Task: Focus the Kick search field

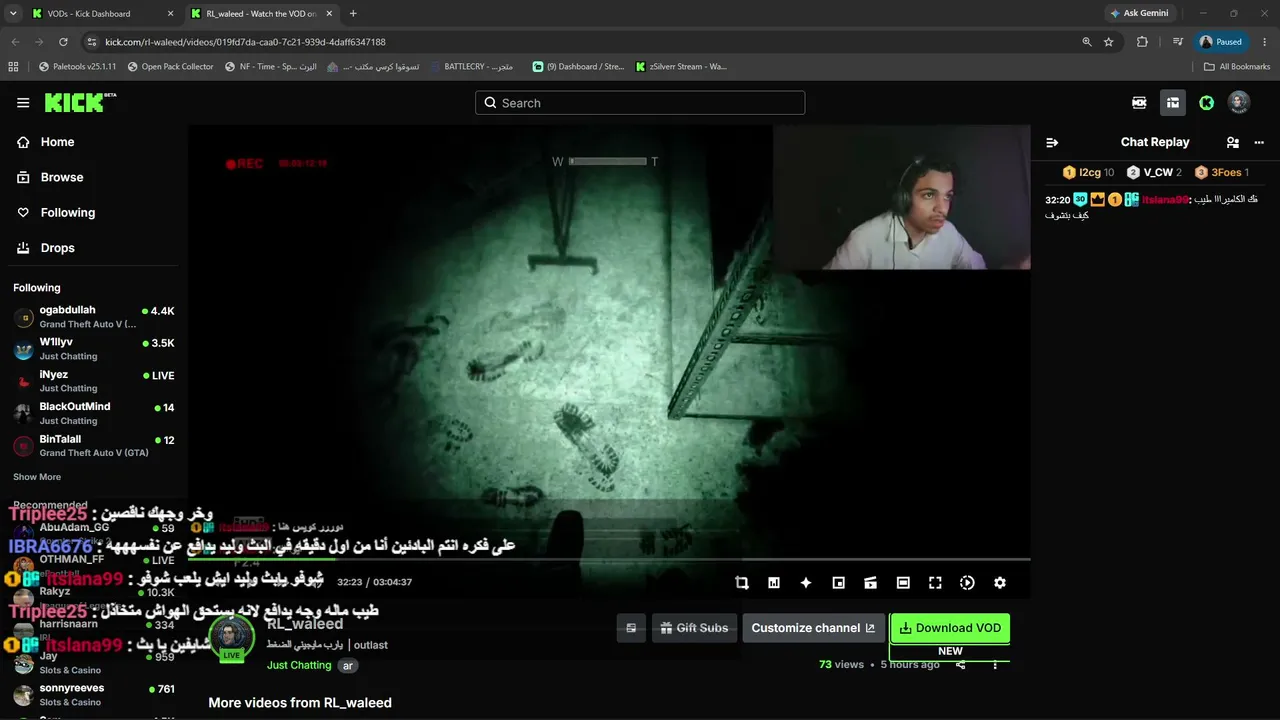Action: coord(640,103)
